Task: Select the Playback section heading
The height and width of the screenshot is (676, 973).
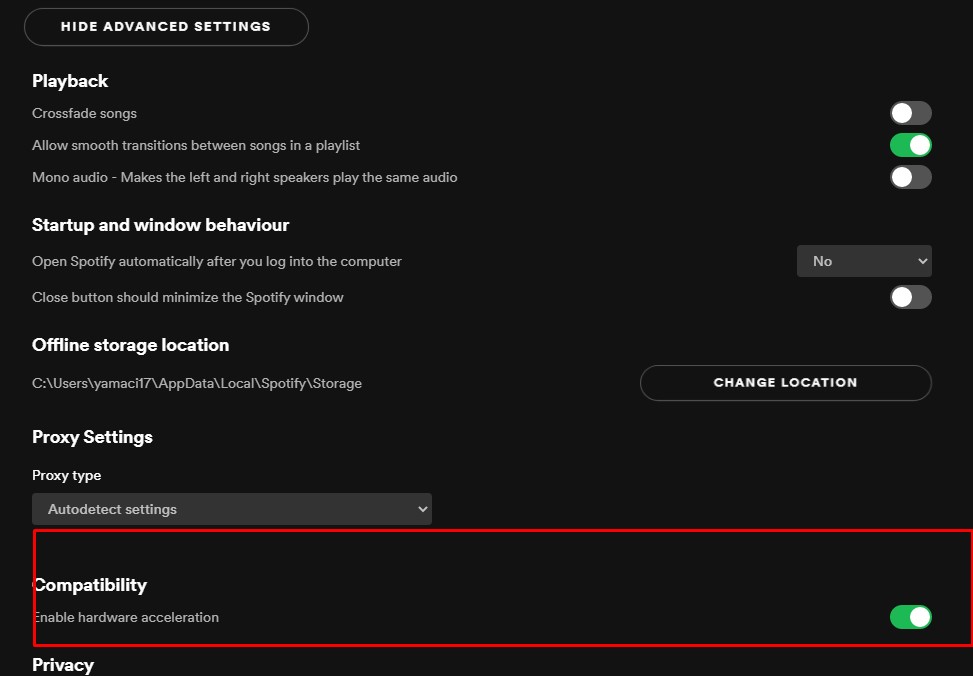Action: [x=70, y=81]
